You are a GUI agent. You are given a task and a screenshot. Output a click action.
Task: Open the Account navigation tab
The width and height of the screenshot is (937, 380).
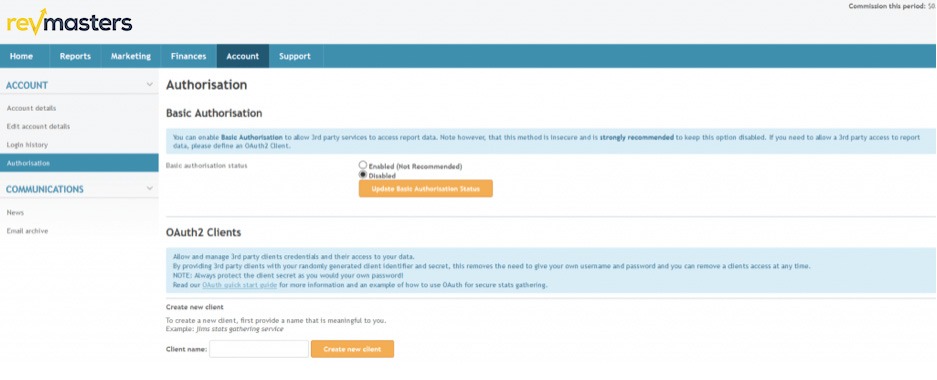point(243,56)
